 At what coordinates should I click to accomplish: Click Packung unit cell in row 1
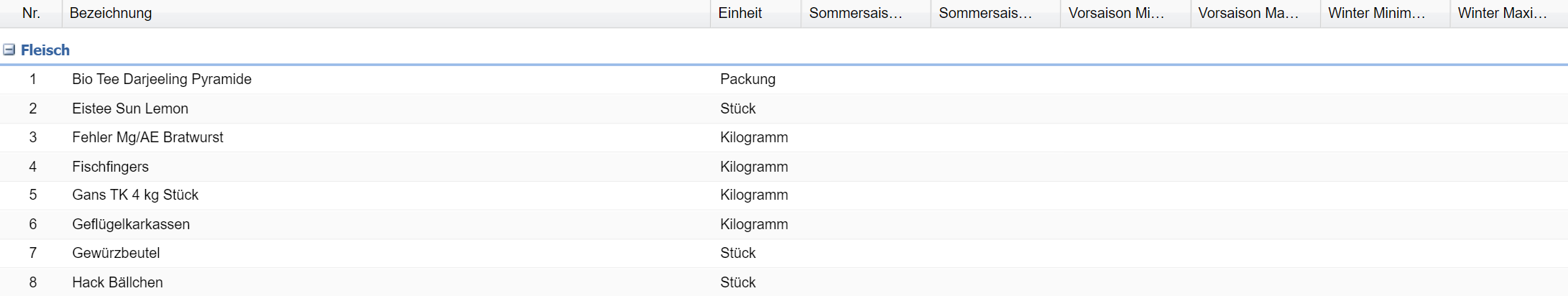(x=747, y=79)
